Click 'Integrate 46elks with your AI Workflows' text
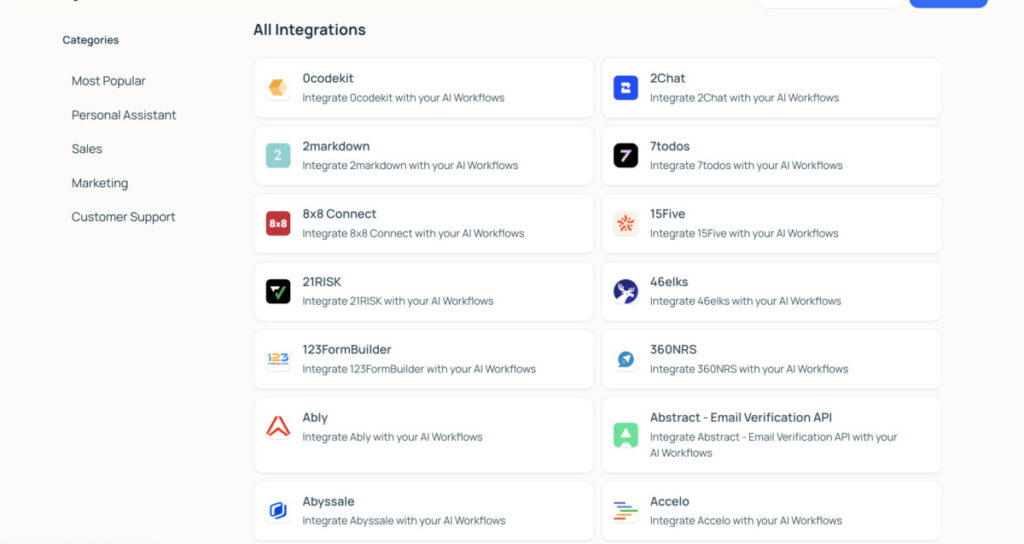 [x=745, y=301]
